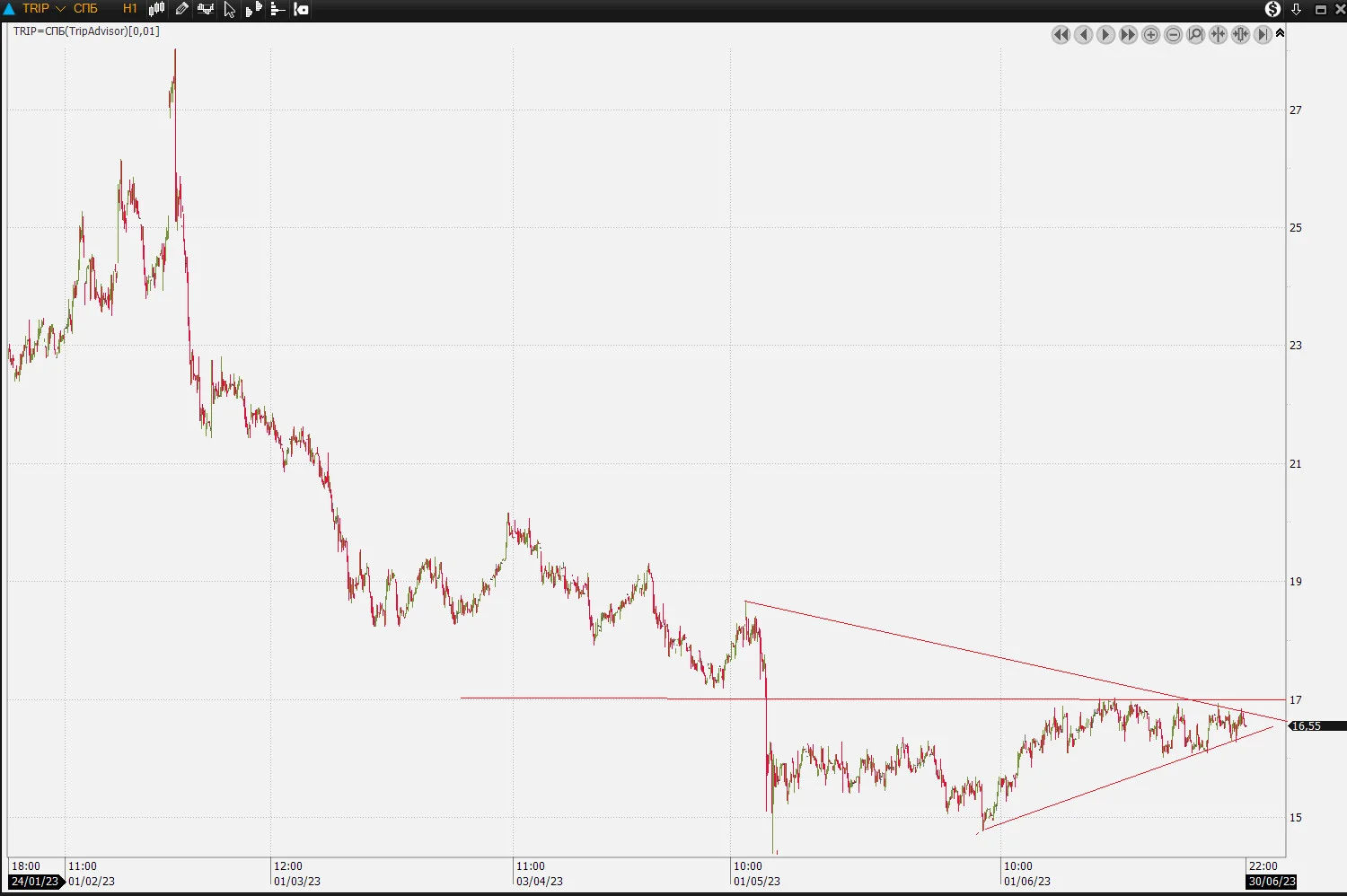This screenshot has height=896, width=1347.
Task: Go to the last bar
Action: [1263, 35]
